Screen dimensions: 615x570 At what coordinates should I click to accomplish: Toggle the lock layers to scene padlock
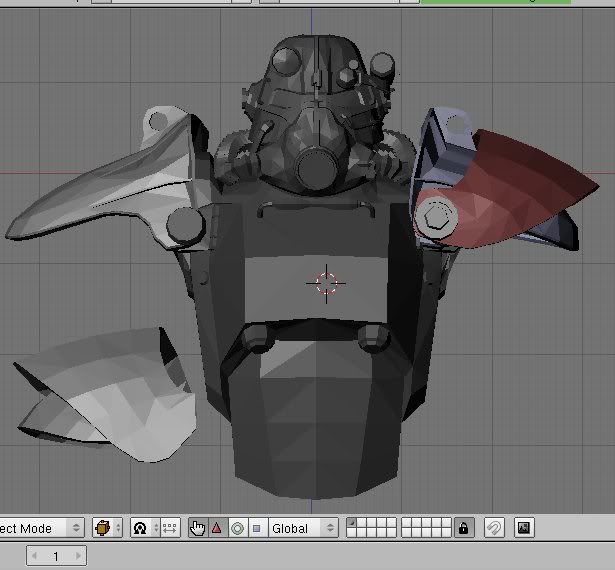(x=464, y=528)
